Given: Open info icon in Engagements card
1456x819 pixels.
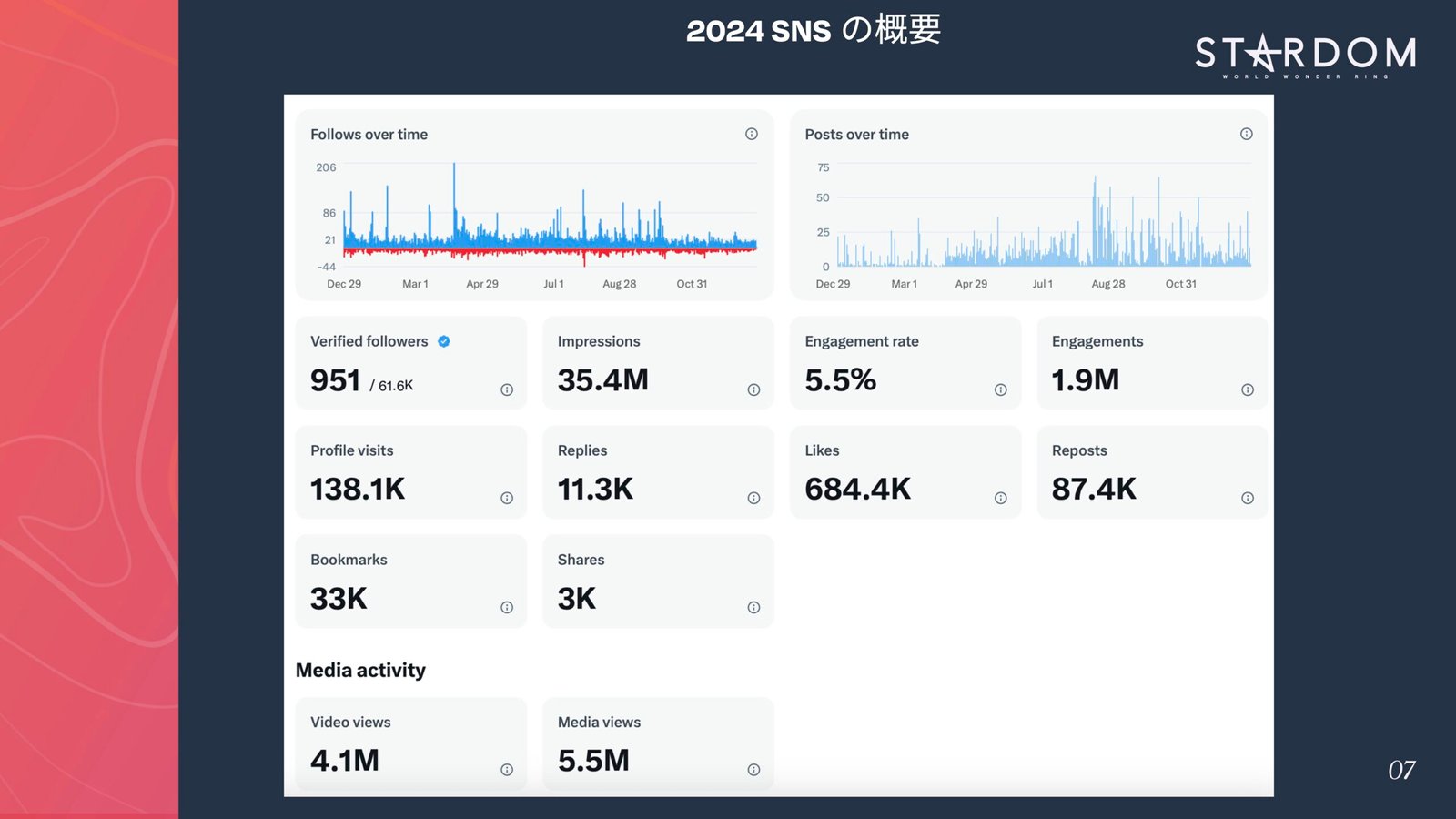Looking at the screenshot, I should [1248, 389].
